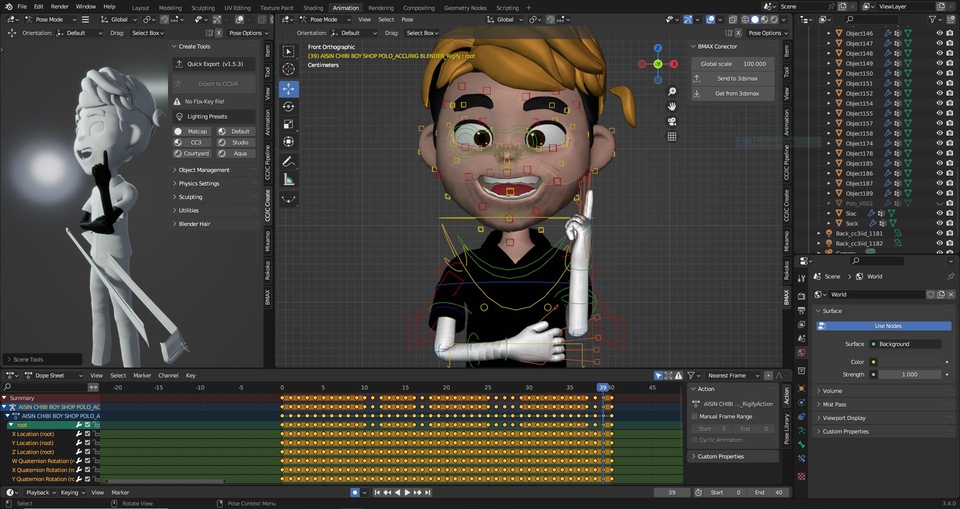
Task: Open the Keying menu in the timeline
Action: (72, 492)
